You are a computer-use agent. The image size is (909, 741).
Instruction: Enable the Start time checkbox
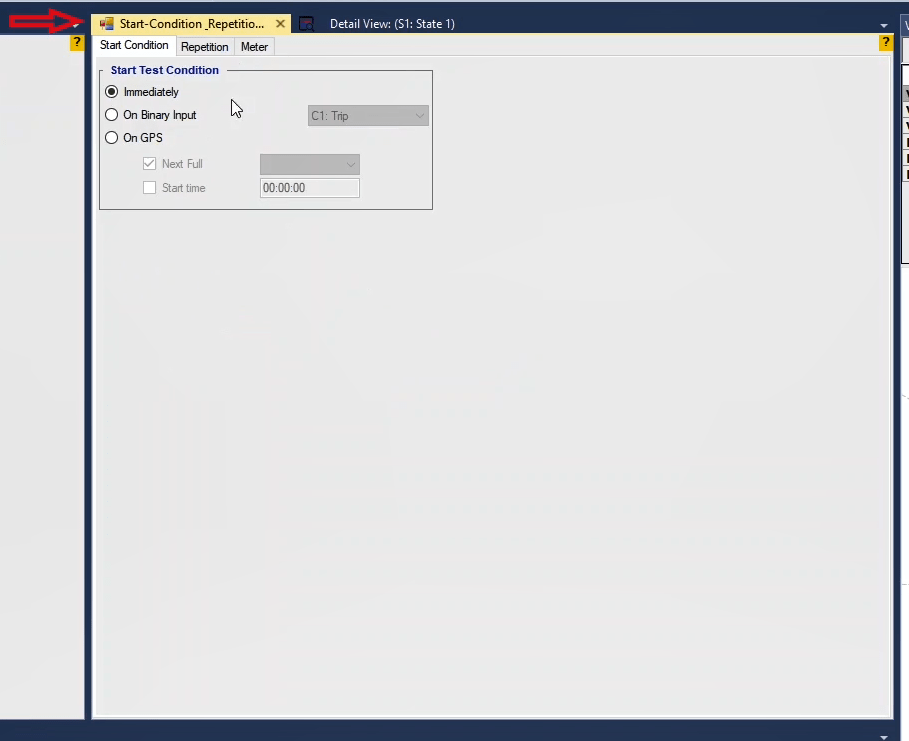(x=150, y=188)
